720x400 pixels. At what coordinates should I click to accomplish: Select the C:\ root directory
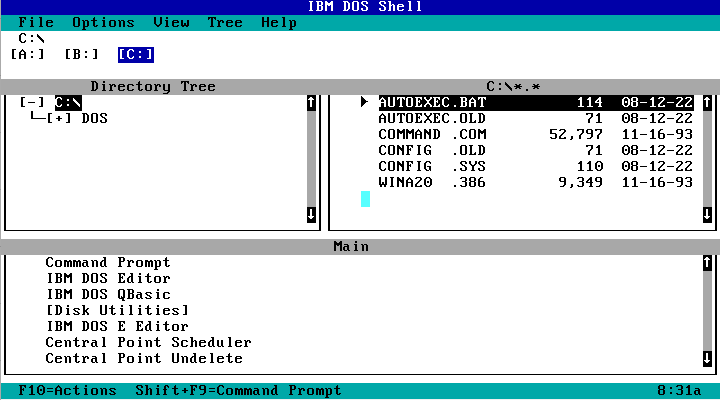[x=68, y=102]
